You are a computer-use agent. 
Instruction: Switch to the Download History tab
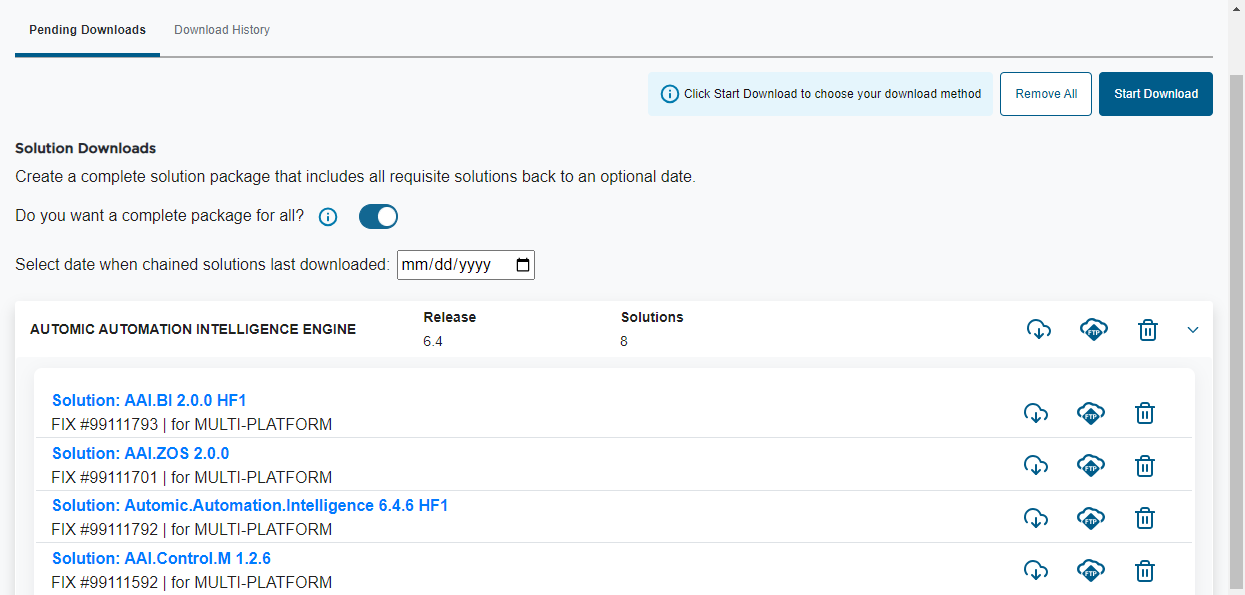221,30
